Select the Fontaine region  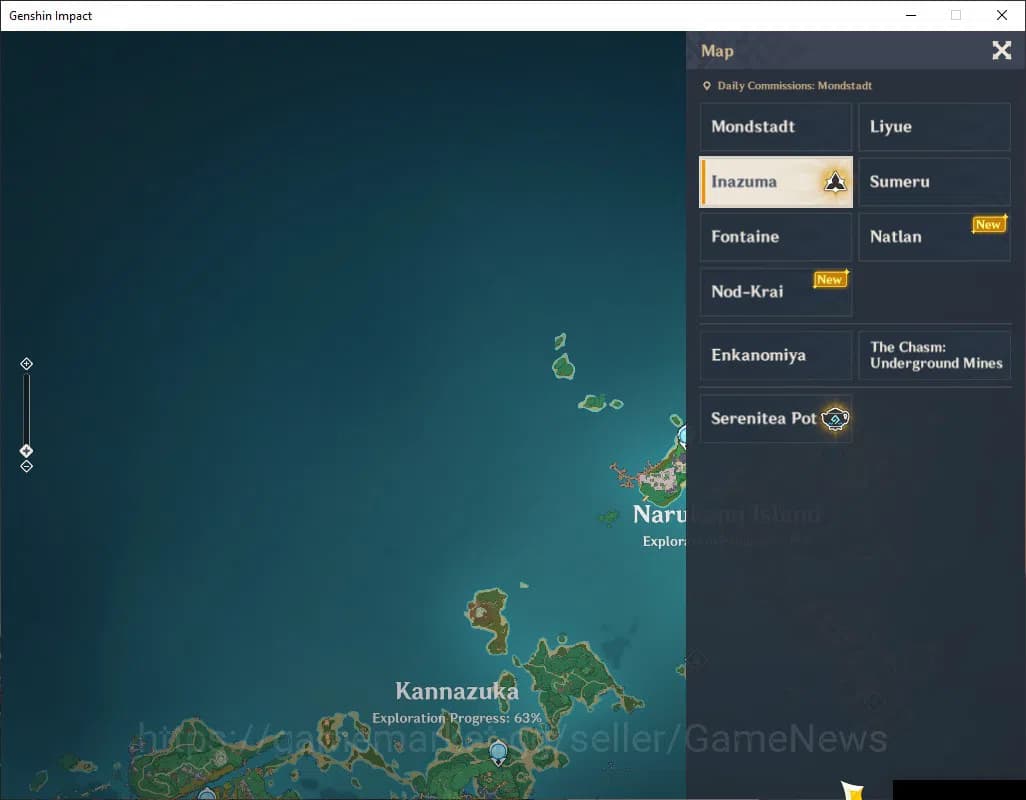click(776, 237)
